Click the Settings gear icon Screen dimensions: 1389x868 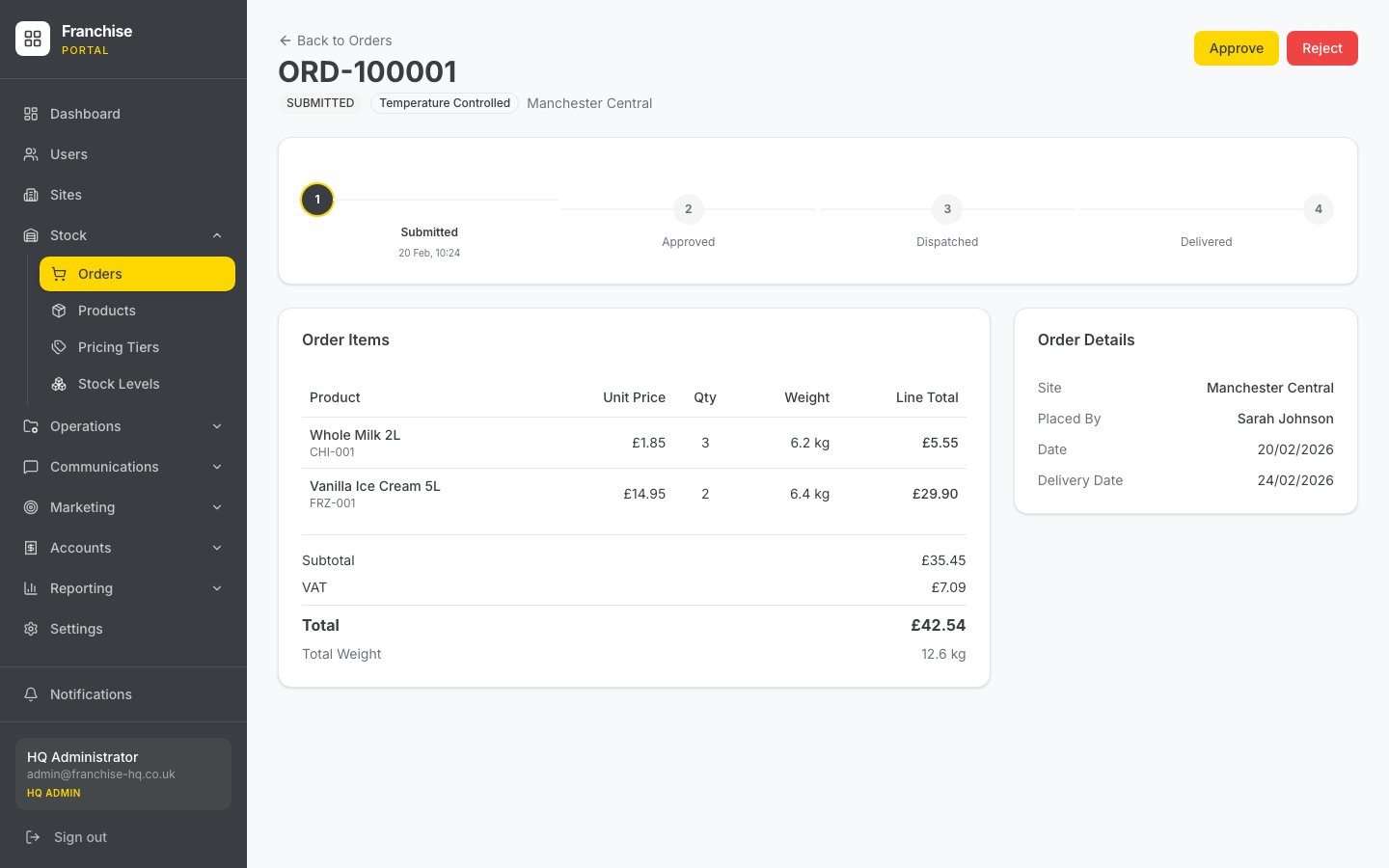click(x=31, y=629)
